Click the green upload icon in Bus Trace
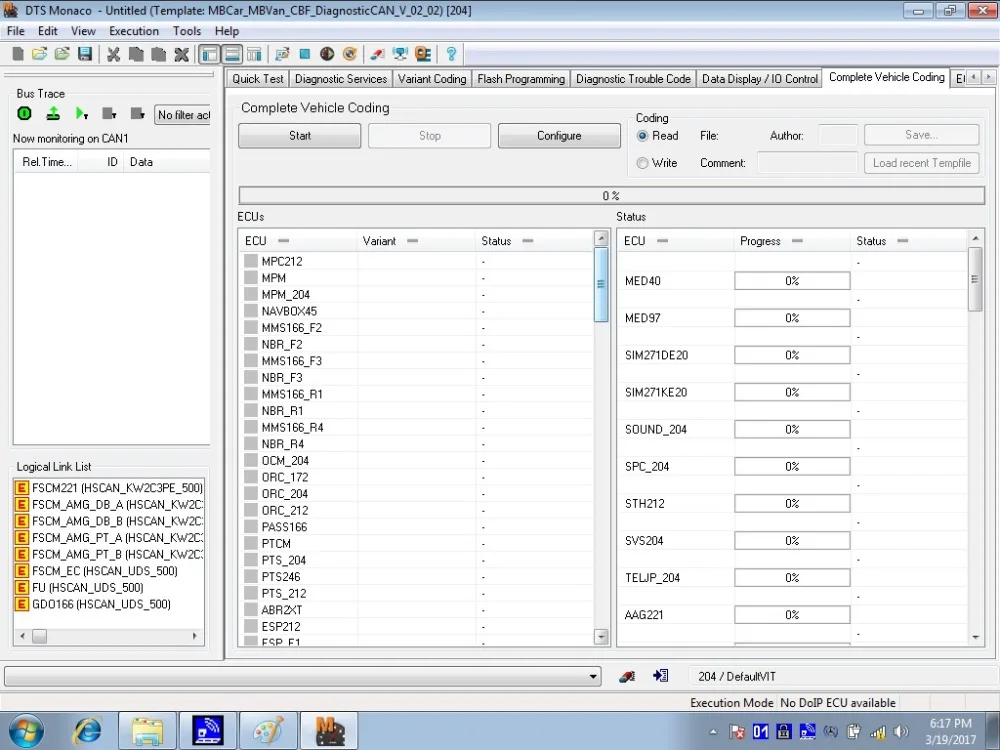The width and height of the screenshot is (1000, 750). tap(53, 114)
